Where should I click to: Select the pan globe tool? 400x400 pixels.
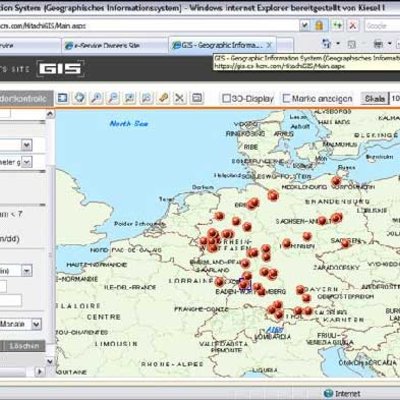[x=79, y=98]
